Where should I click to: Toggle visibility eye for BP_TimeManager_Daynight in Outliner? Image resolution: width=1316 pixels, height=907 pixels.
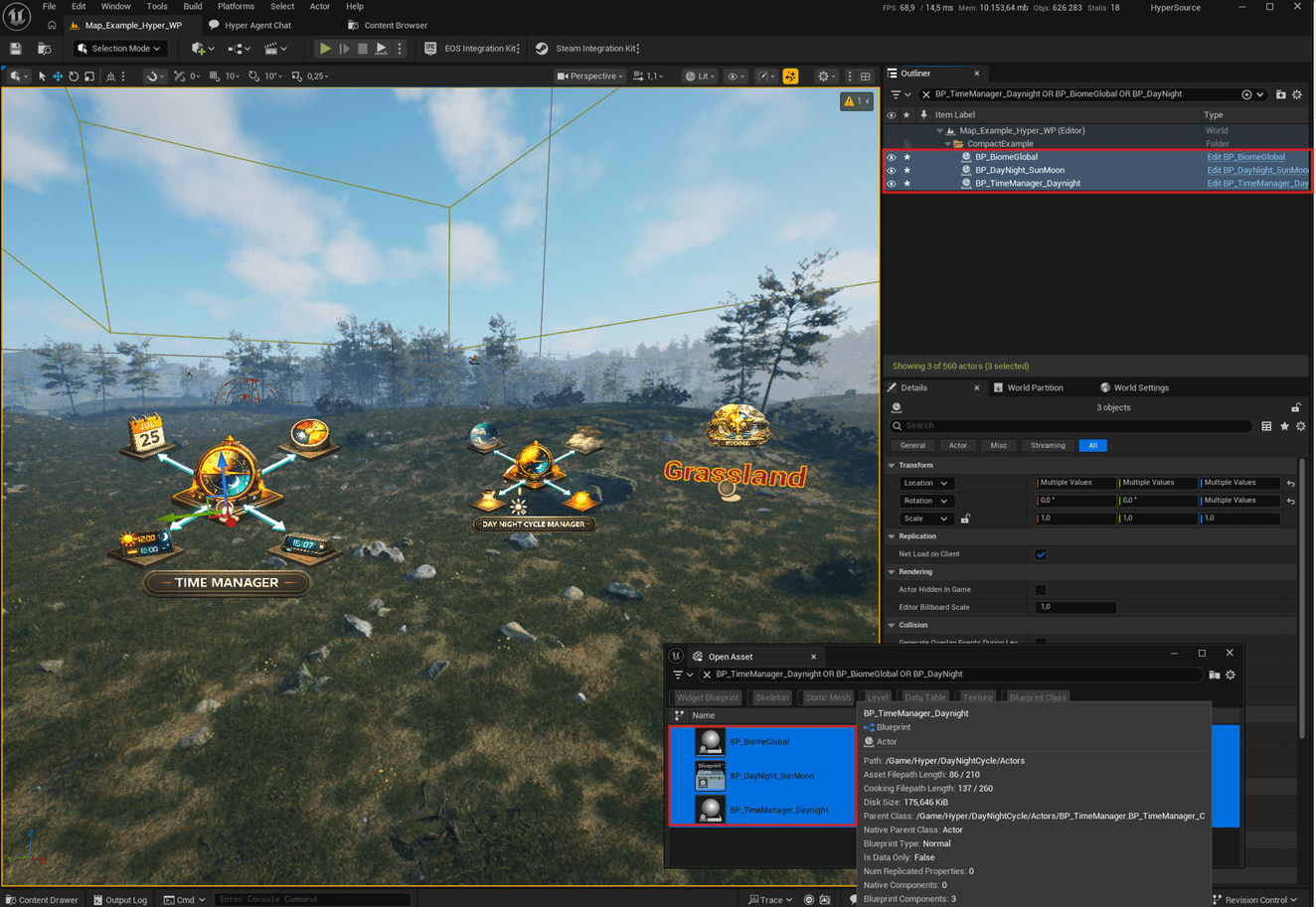891,183
